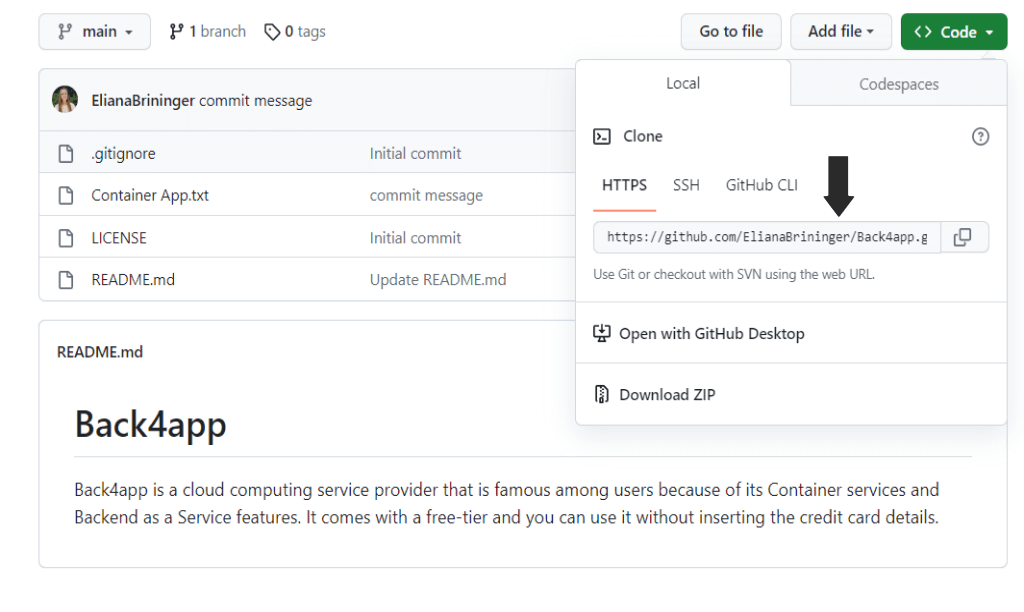Viewport: 1024px width, 612px height.
Task: Click the file icon next to README.md row
Action: pyautogui.click(x=66, y=280)
